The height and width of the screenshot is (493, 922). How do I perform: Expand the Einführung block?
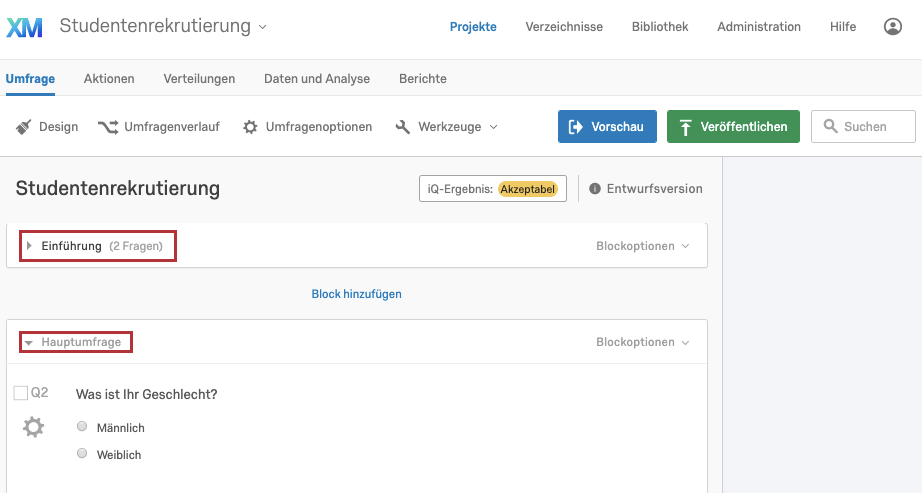[29, 246]
